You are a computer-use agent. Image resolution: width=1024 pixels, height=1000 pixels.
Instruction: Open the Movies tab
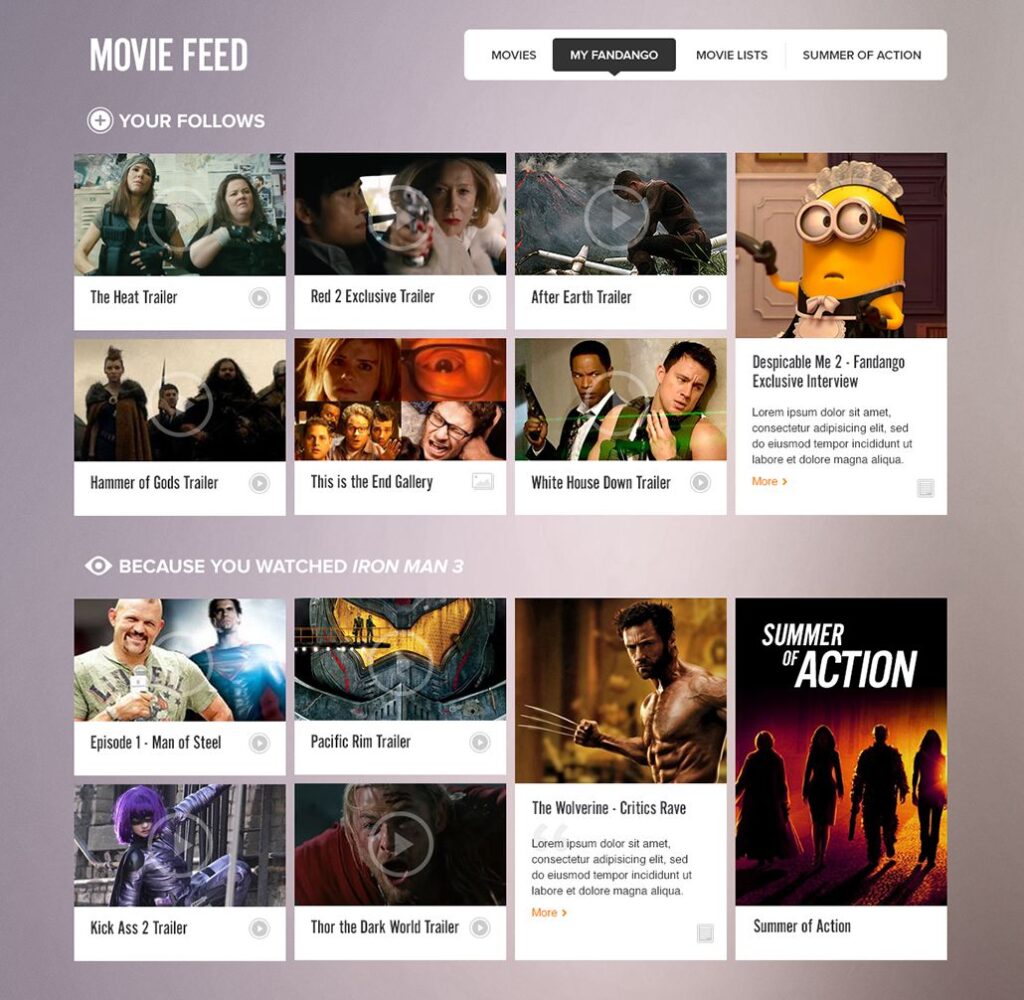coord(513,55)
